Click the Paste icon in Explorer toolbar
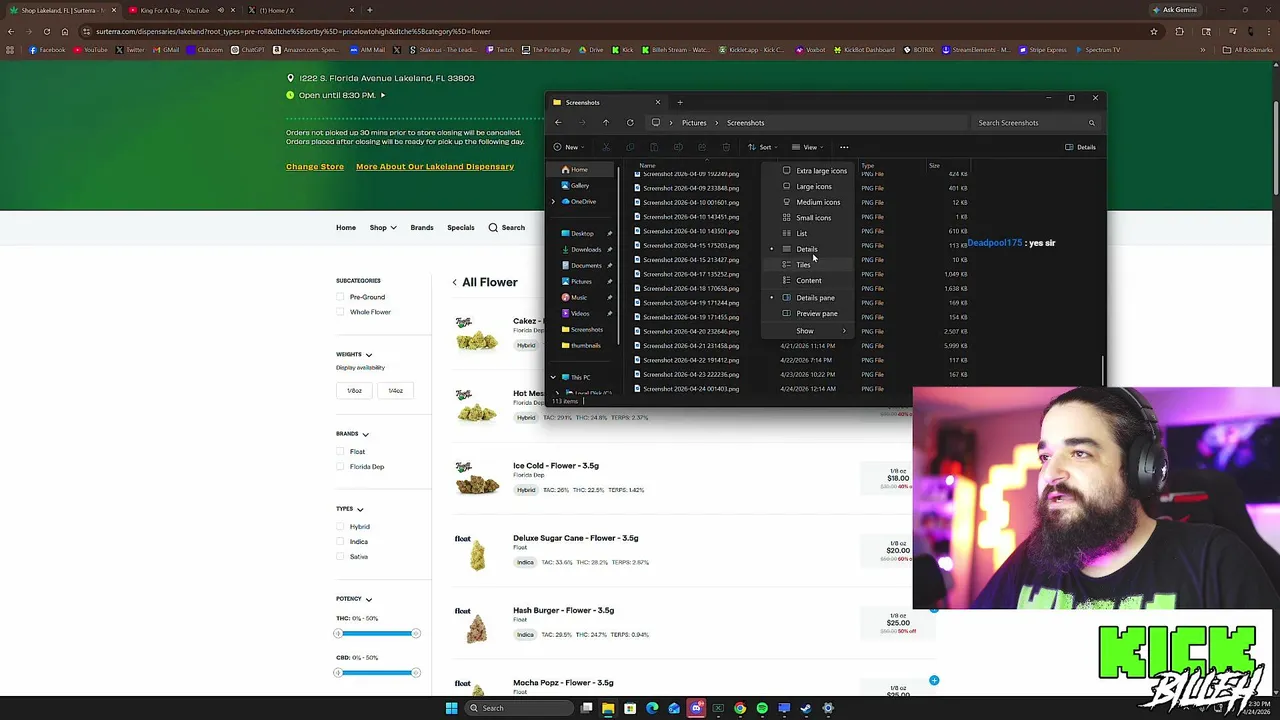The height and width of the screenshot is (720, 1280). (654, 147)
